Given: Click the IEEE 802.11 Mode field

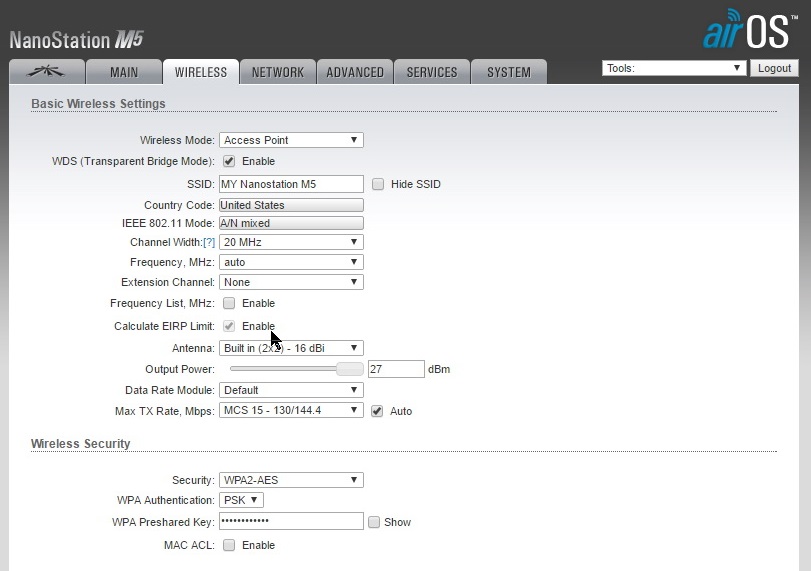Looking at the screenshot, I should pos(291,223).
